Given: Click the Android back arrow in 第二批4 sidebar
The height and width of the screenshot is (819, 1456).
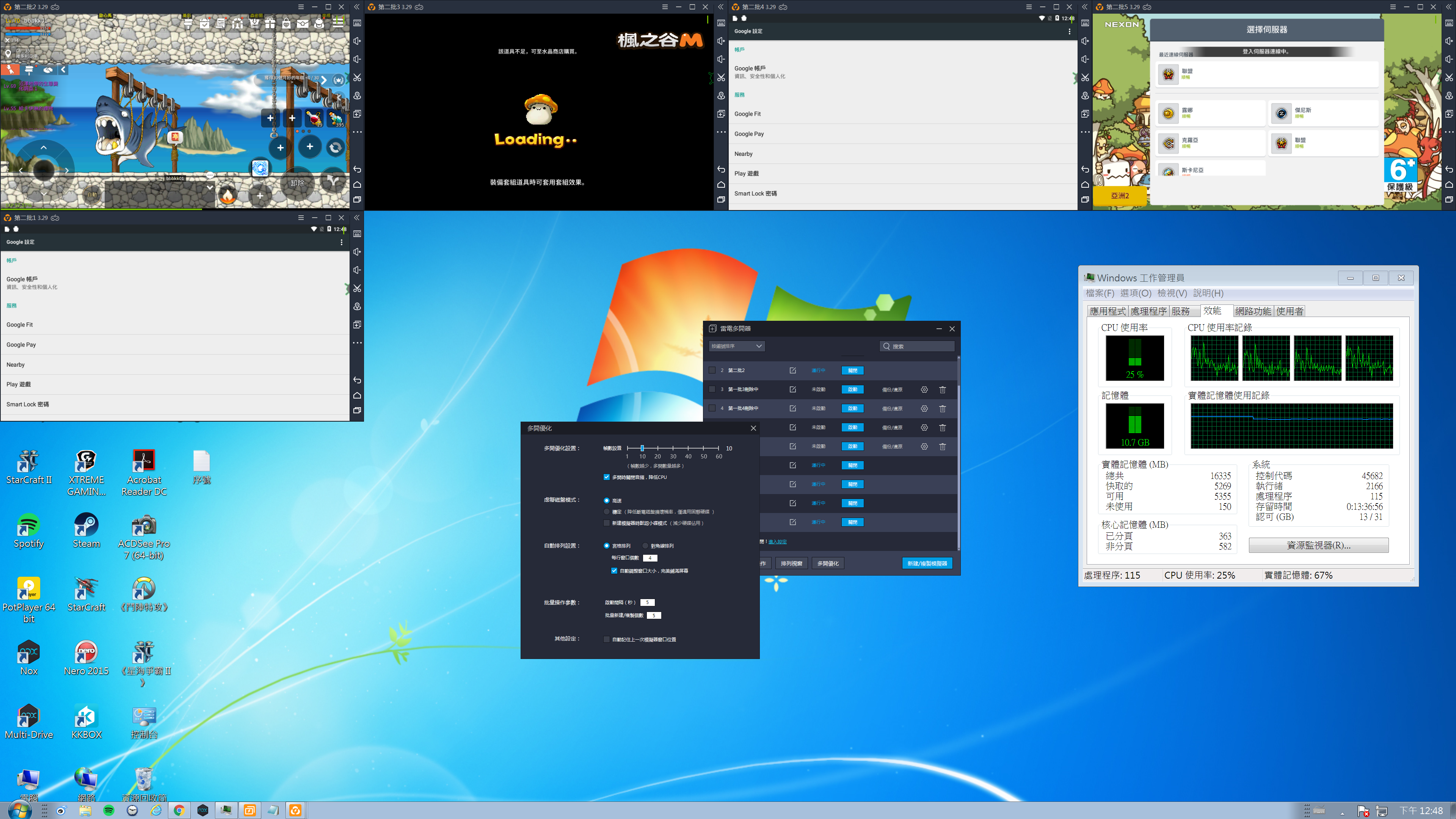Looking at the screenshot, I should coord(1085,169).
